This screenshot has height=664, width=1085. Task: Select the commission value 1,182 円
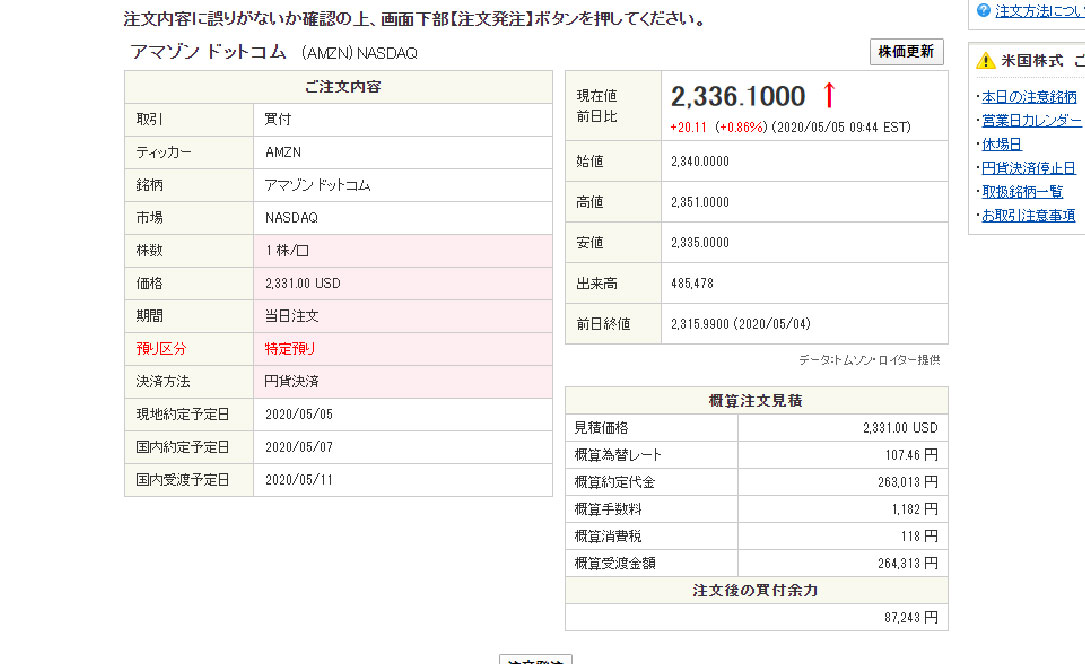(x=915, y=509)
